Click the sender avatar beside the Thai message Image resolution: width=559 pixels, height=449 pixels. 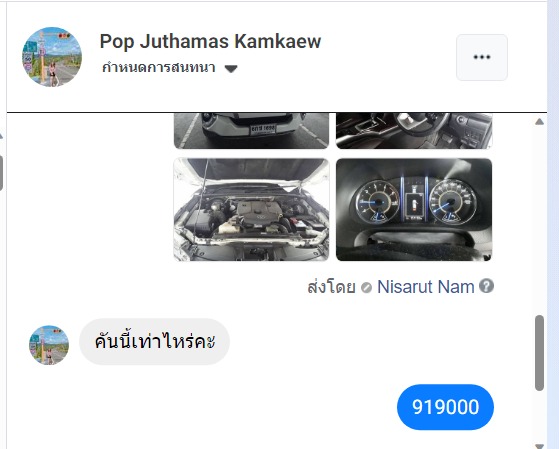(x=49, y=345)
